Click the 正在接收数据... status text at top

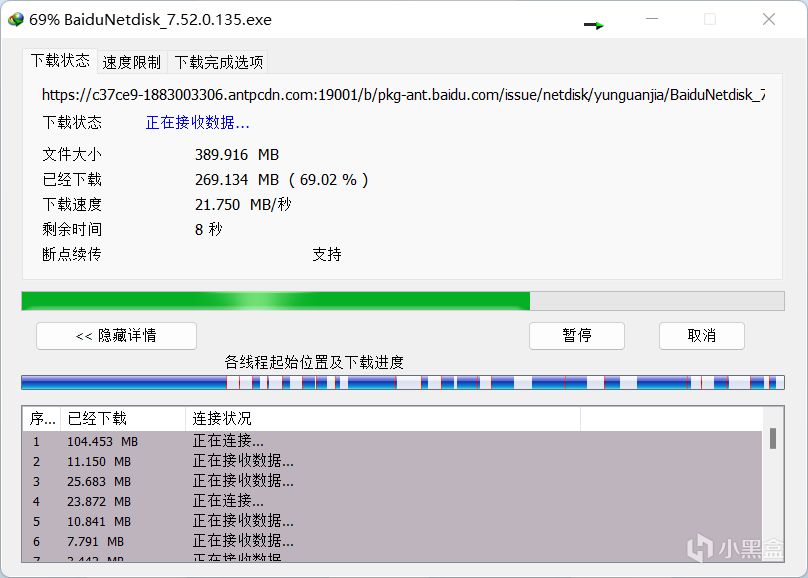[197, 123]
